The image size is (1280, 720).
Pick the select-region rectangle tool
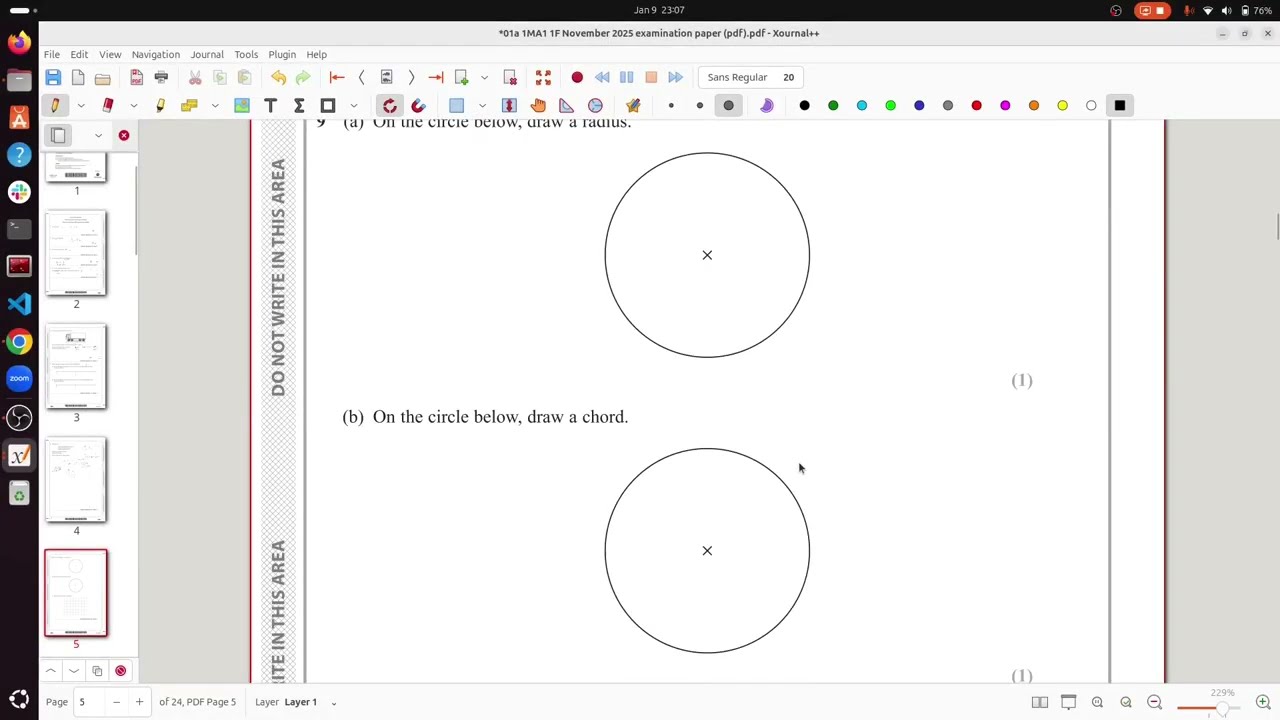457,105
